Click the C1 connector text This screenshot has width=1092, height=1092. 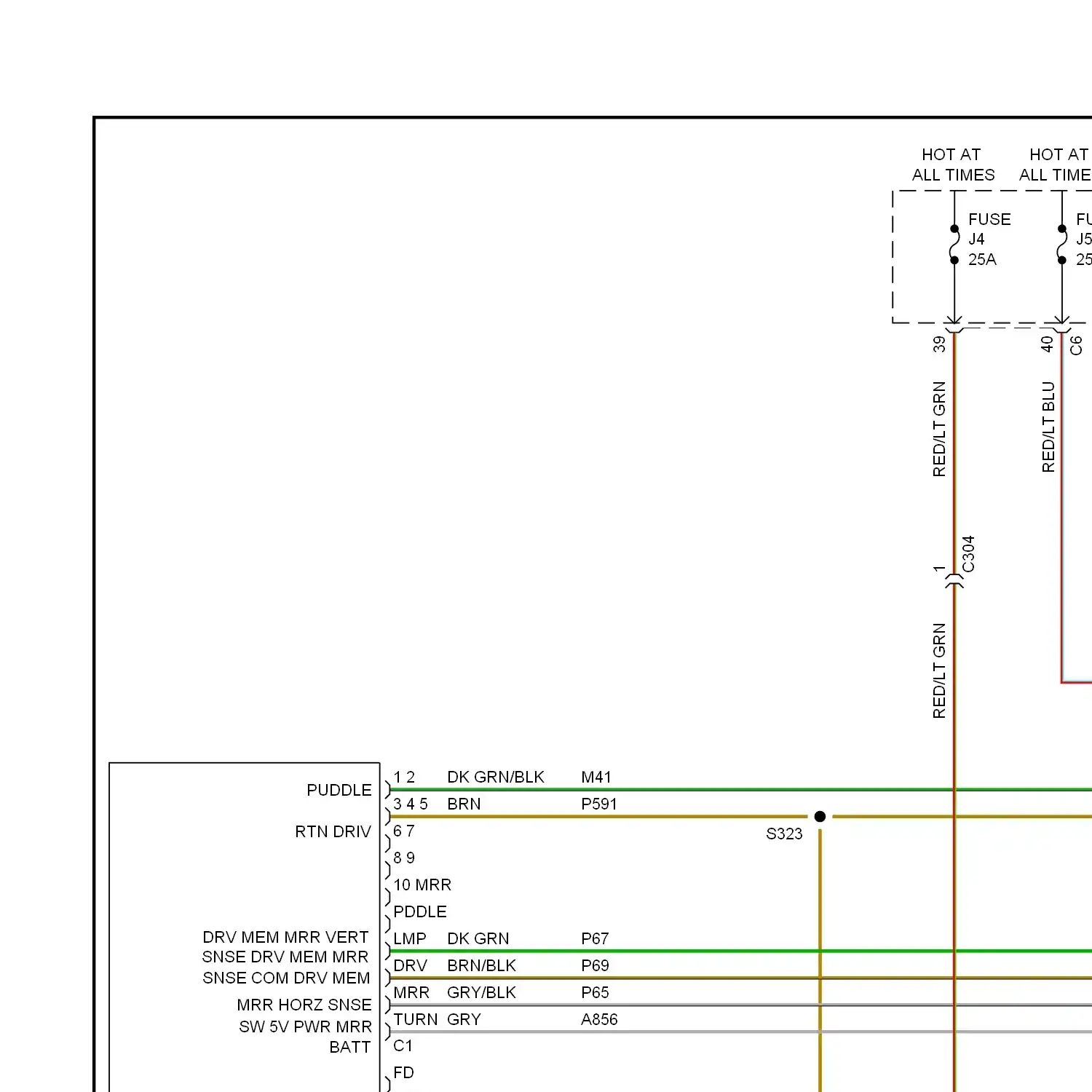pyautogui.click(x=403, y=1046)
